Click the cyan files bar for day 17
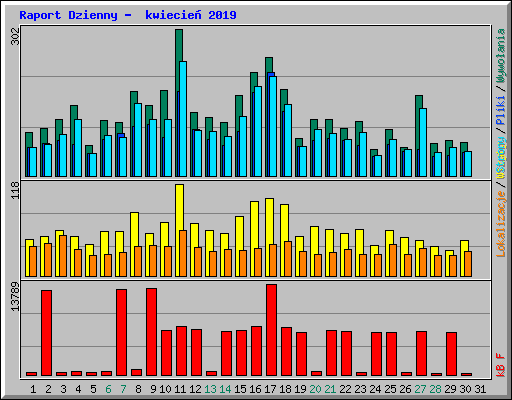Screen dimensions: 512x400 (273, 127)
